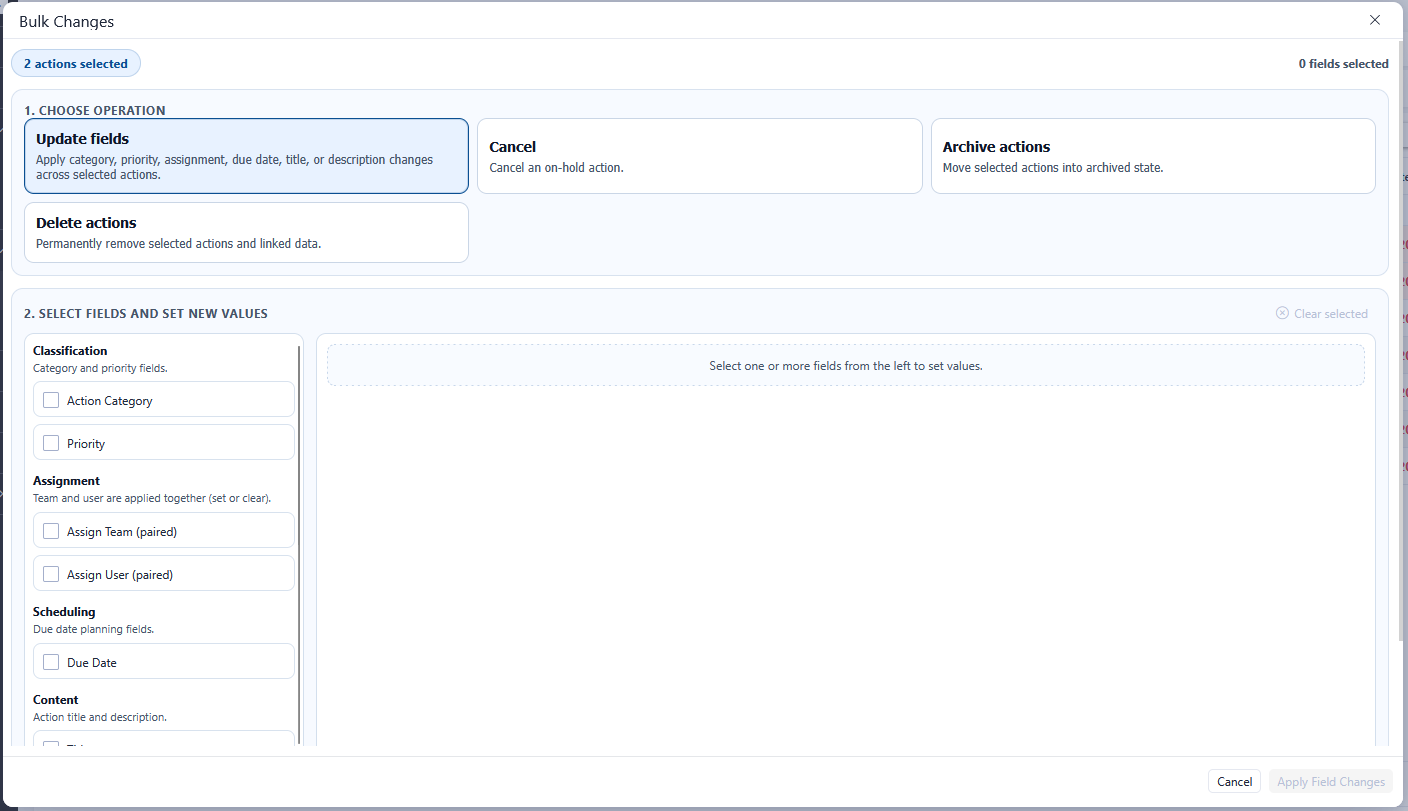The height and width of the screenshot is (811, 1408).
Task: Click the "0 fields selected" counter
Action: [x=1343, y=64]
